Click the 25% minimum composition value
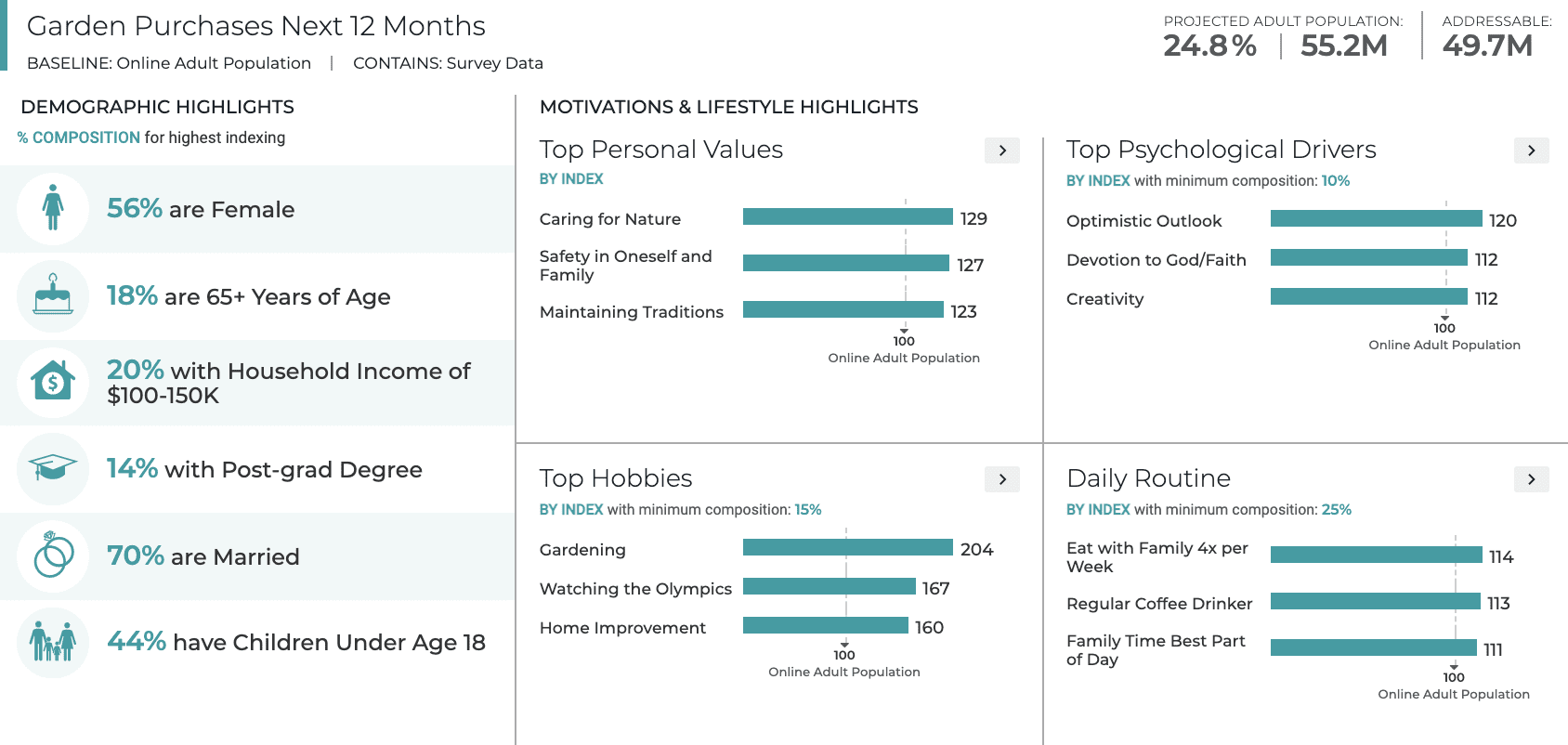Viewport: 1568px width, 745px height. coord(1336,510)
